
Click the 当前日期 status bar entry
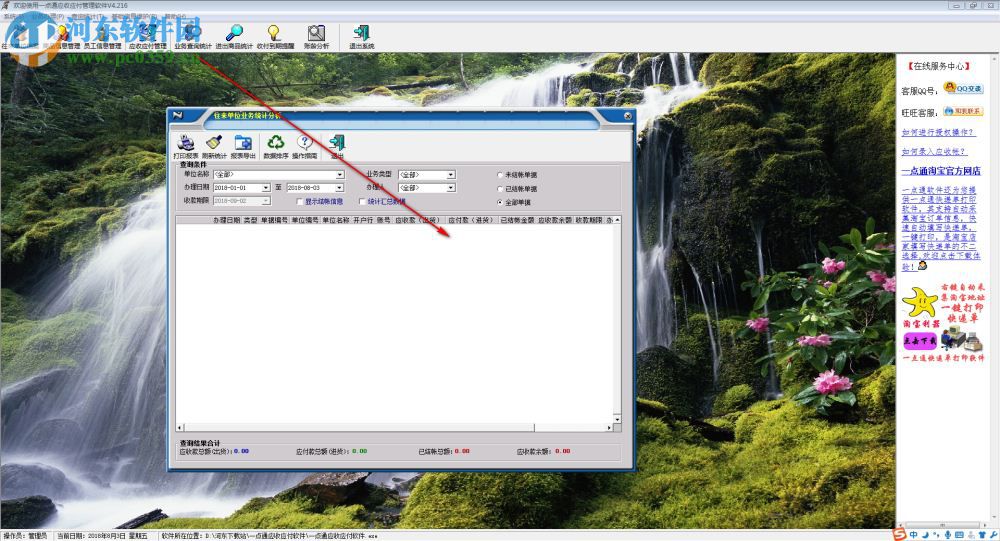coord(102,536)
